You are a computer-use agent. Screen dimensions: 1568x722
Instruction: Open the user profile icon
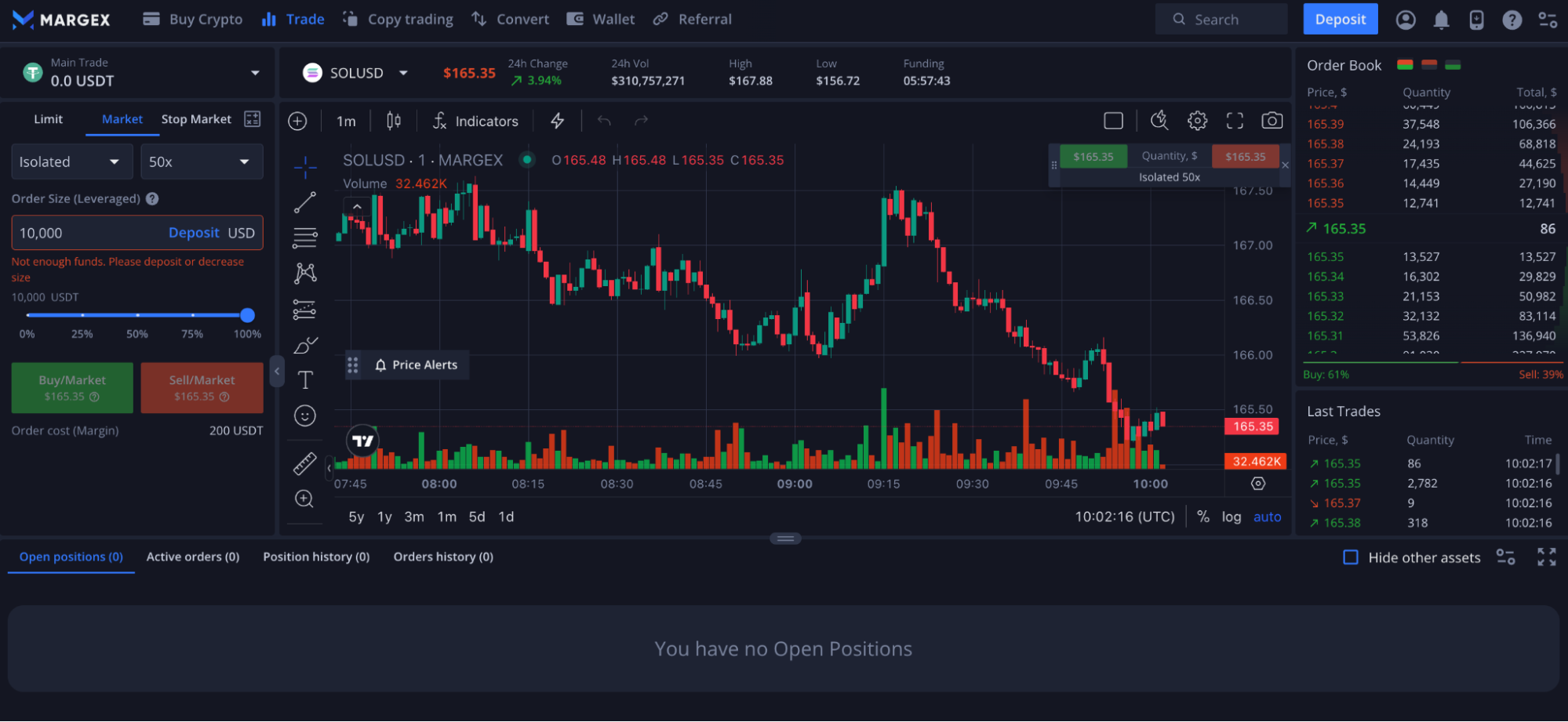click(x=1406, y=20)
